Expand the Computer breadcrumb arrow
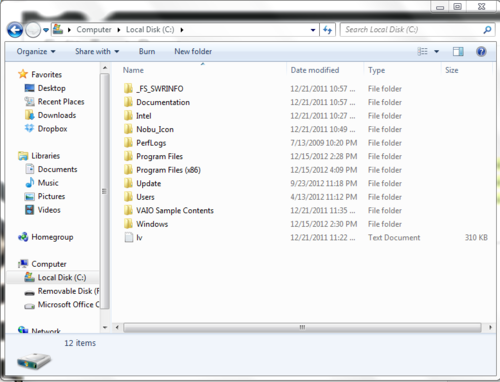Viewport: 500px width, 382px height. [119, 30]
